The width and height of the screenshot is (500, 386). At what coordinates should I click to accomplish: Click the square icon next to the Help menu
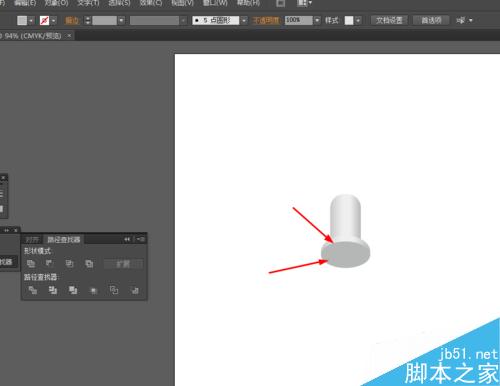point(281,3)
